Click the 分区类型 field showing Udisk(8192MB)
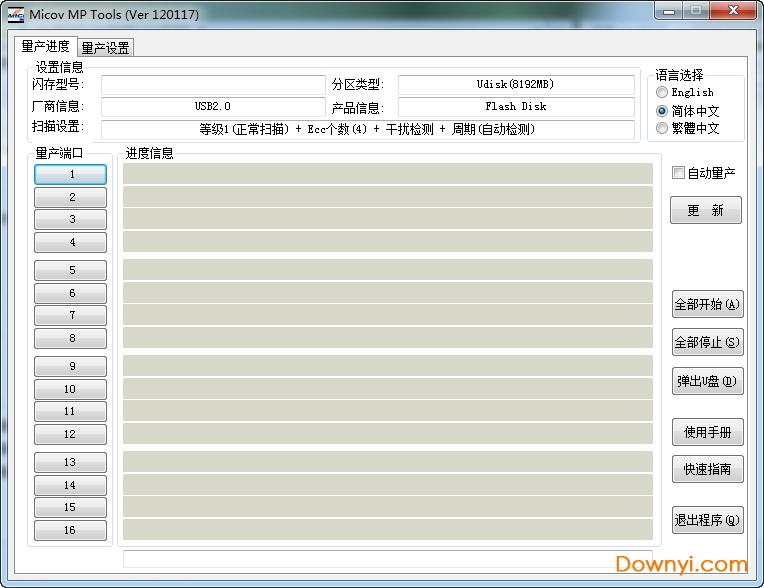This screenshot has width=764, height=588. [516, 85]
